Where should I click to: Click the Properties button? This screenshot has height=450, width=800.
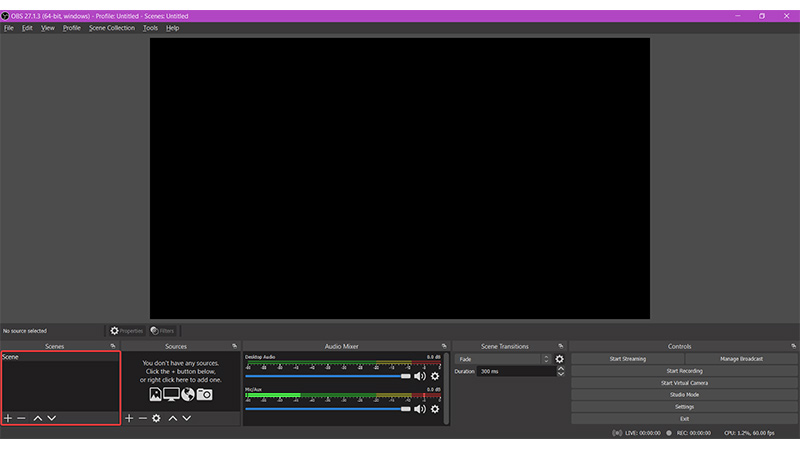tap(127, 331)
